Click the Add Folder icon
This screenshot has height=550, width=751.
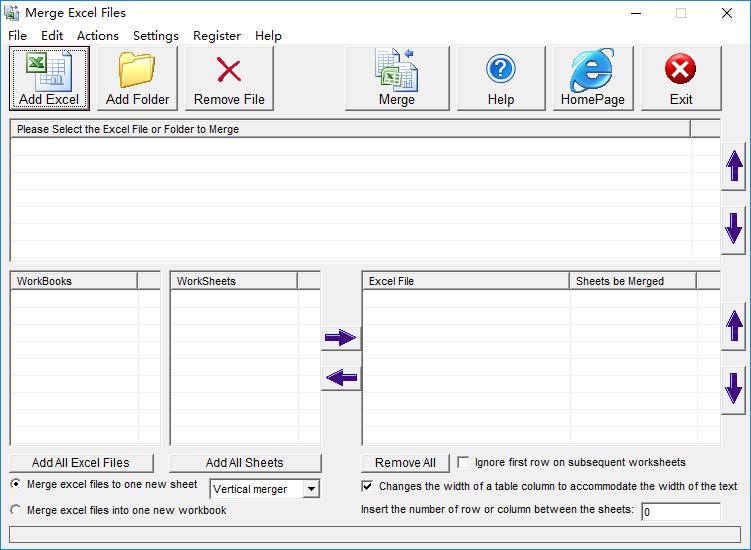click(137, 69)
